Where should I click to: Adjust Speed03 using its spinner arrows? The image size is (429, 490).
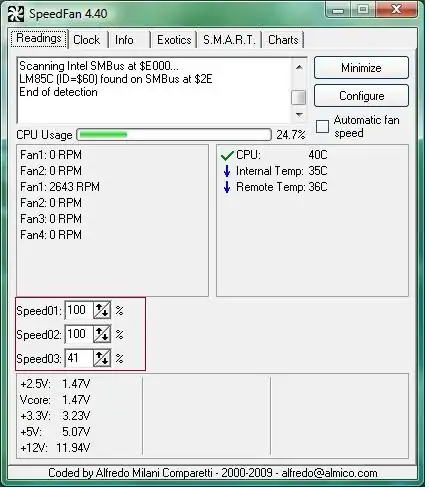(x=102, y=358)
